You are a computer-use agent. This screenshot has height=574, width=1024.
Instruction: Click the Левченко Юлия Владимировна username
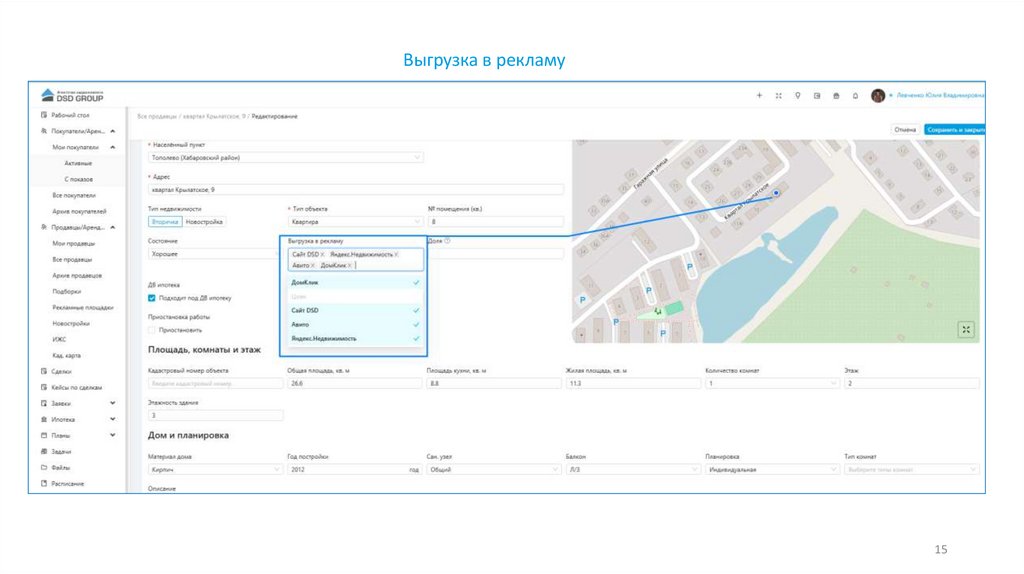point(940,95)
